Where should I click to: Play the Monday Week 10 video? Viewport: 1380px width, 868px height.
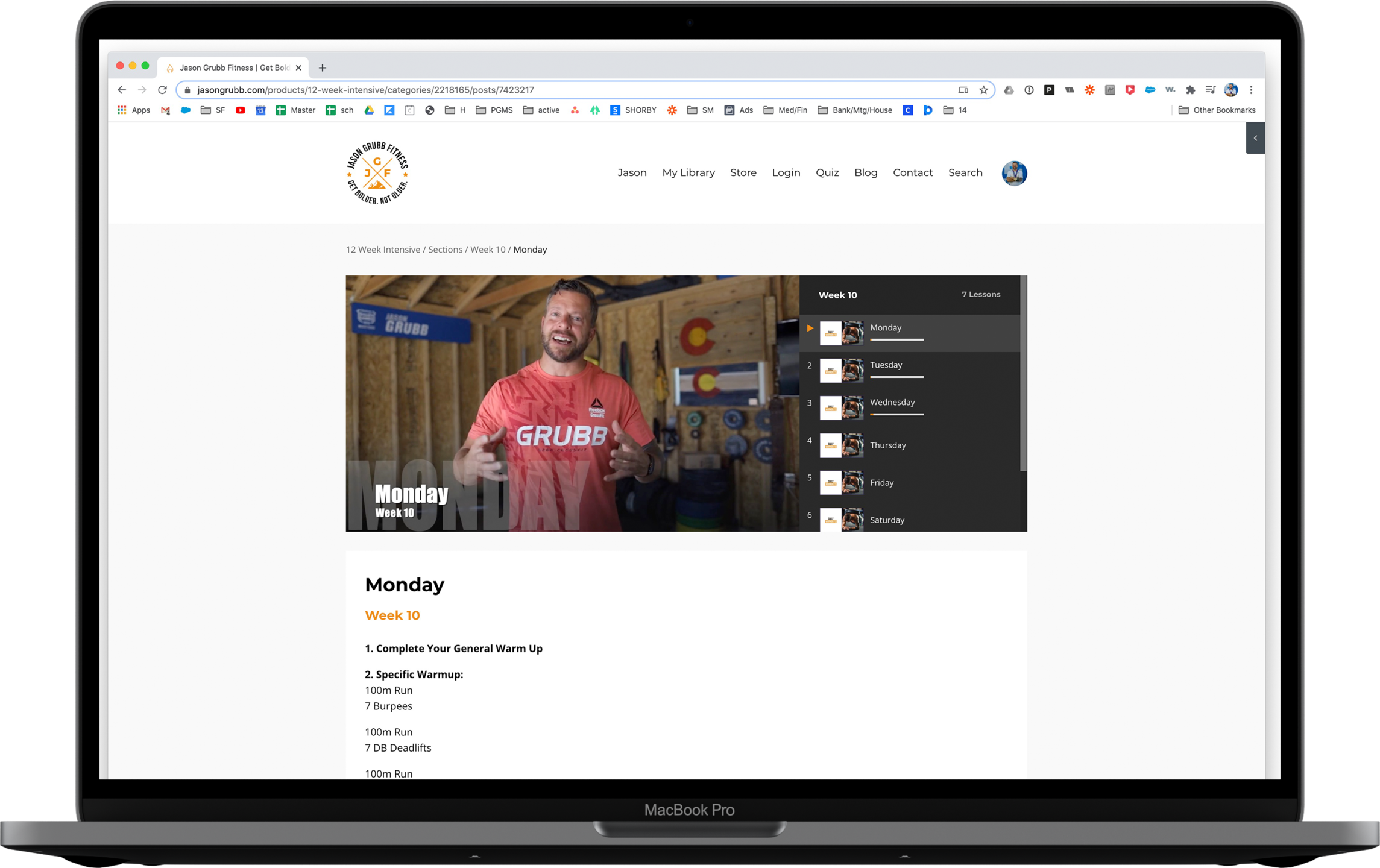(x=572, y=403)
